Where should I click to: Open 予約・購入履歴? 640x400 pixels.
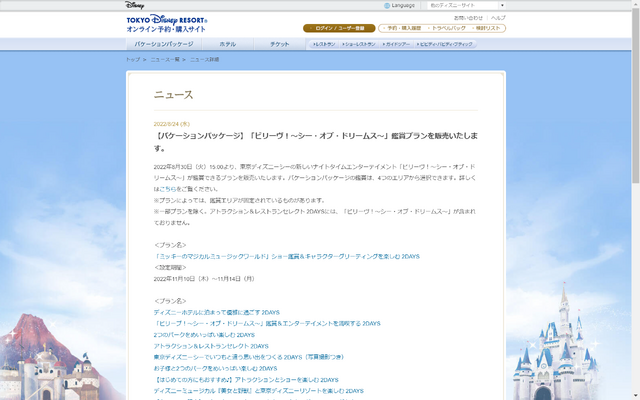402,28
